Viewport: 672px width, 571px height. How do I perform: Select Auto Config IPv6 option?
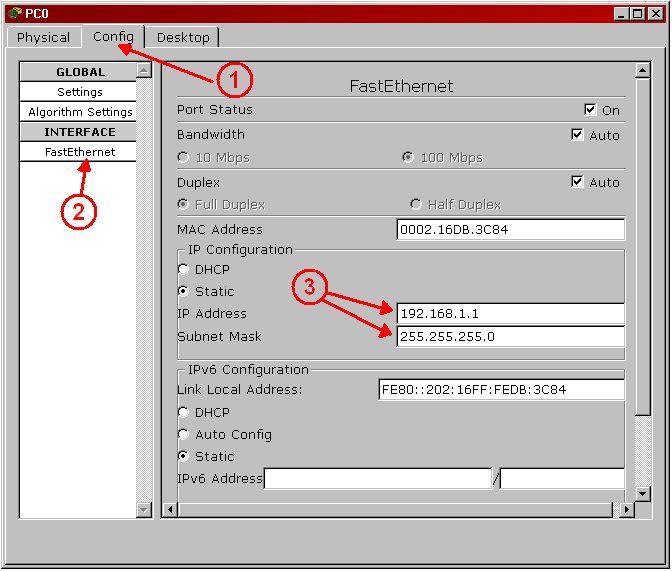(183, 434)
